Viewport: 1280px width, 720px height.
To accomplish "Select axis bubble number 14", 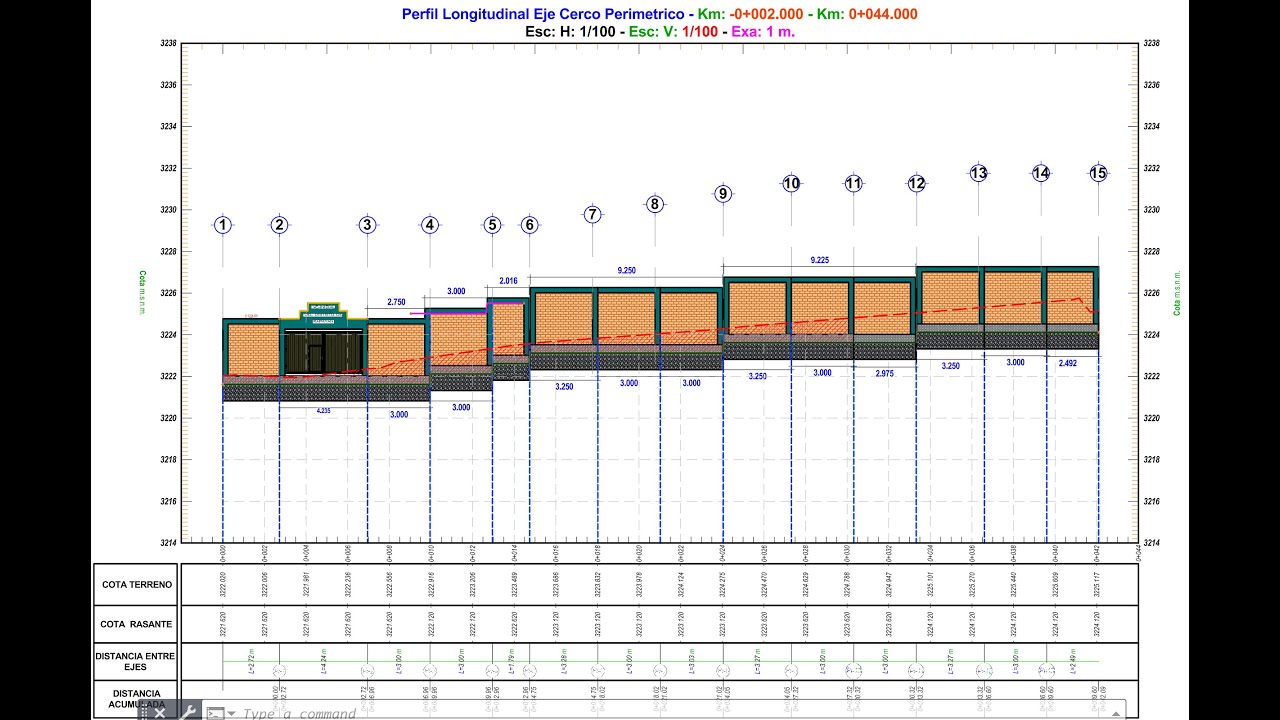I will point(1041,173).
